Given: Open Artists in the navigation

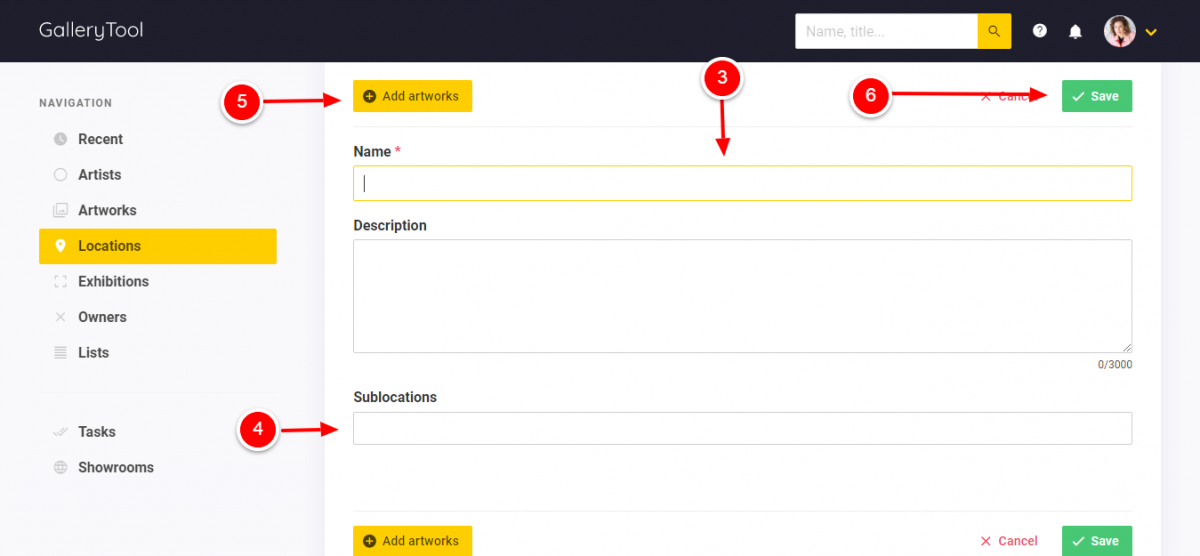Looking at the screenshot, I should click(x=99, y=175).
